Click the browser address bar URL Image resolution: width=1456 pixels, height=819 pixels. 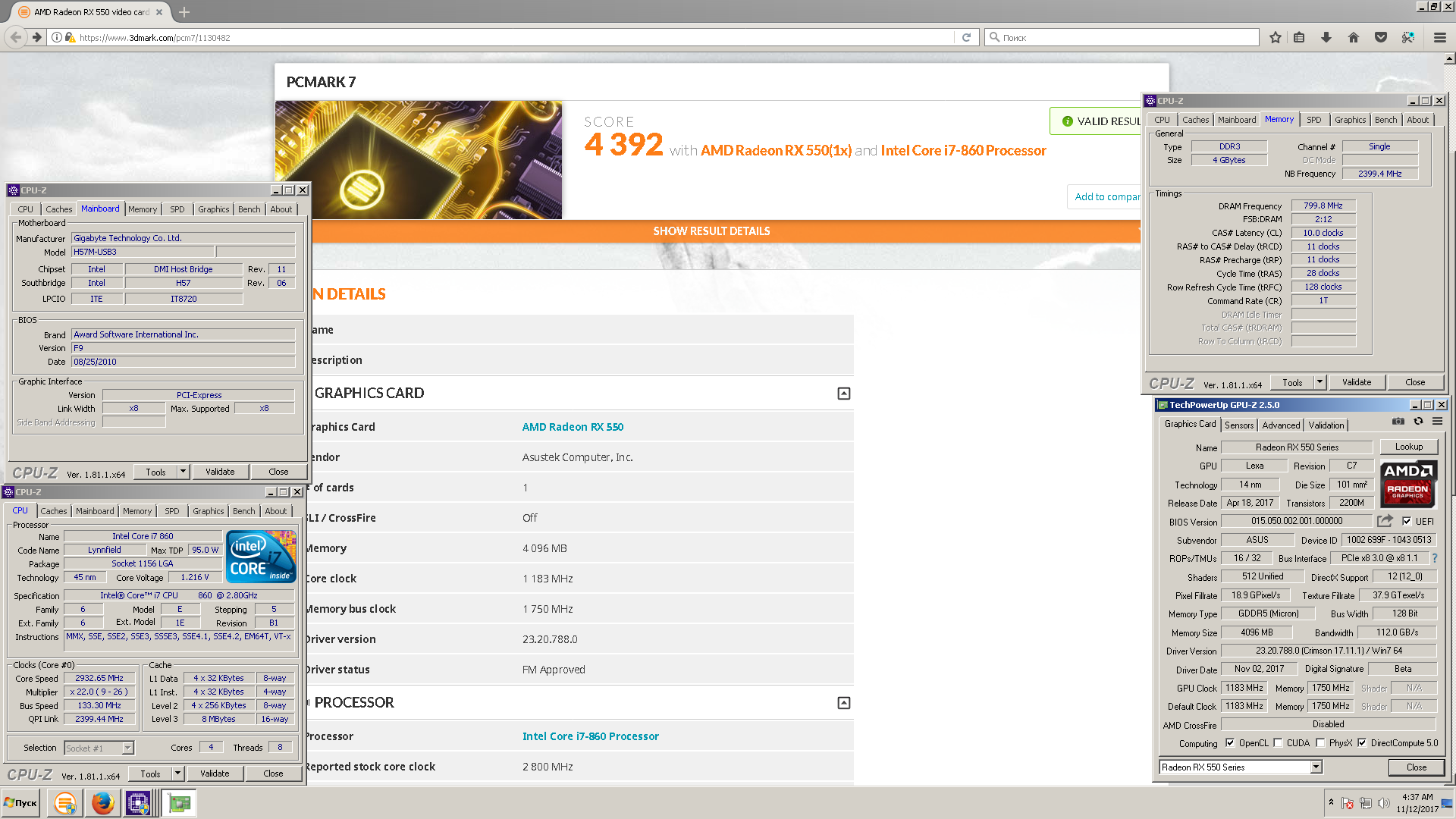point(155,38)
